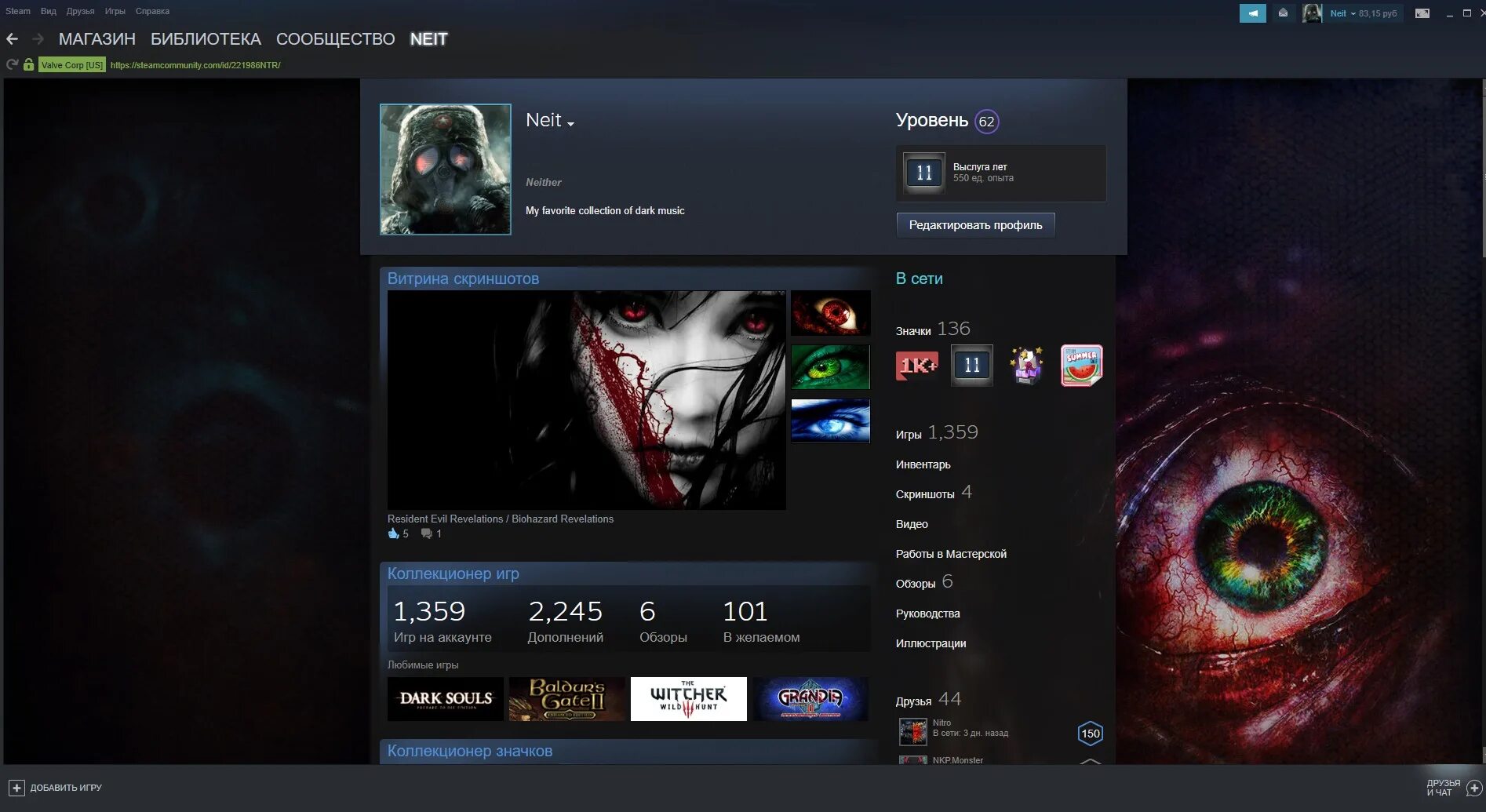Switch to the МАГАЗИН tab
Viewport: 1486px width, 812px height.
click(x=97, y=39)
